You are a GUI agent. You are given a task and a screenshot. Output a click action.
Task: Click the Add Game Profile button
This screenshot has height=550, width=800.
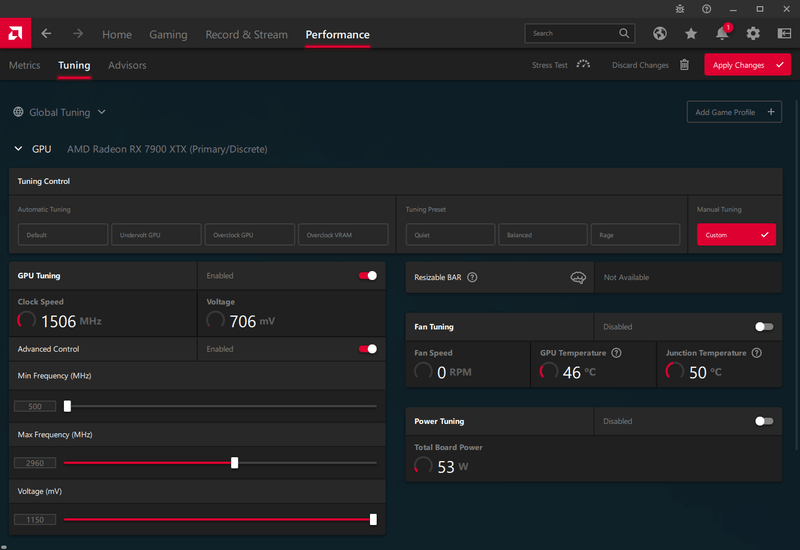point(734,112)
